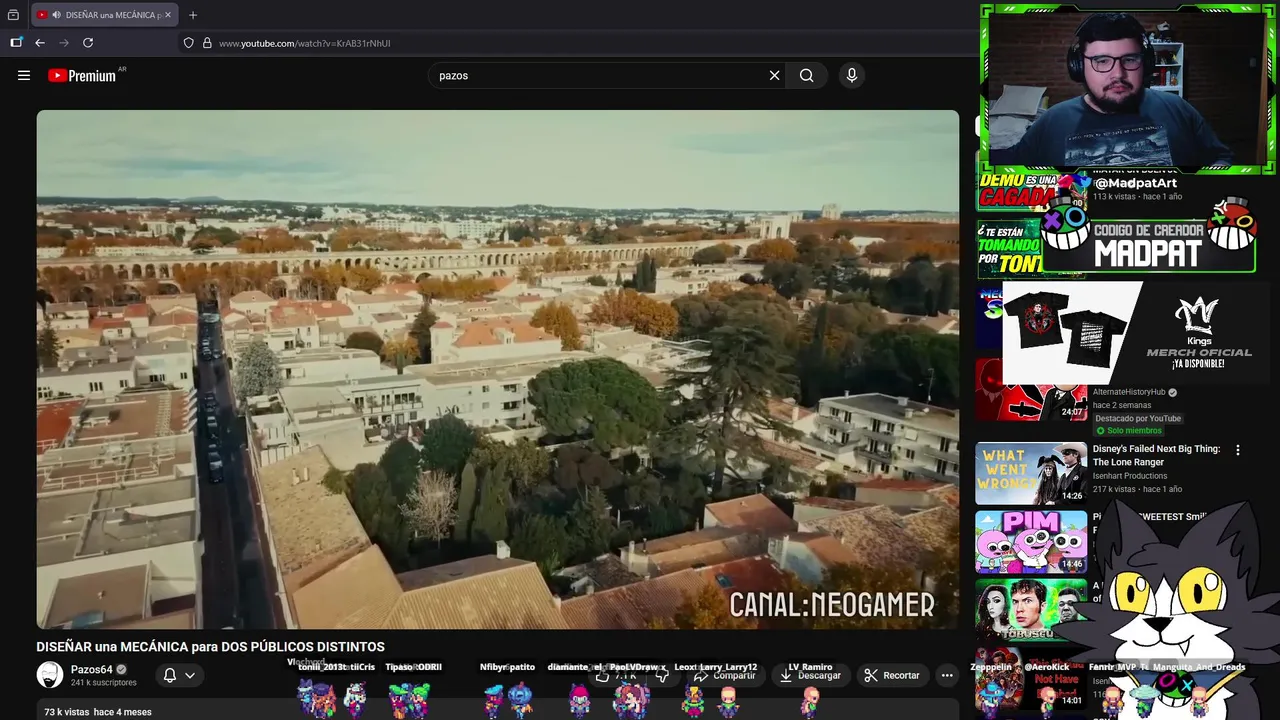The height and width of the screenshot is (720, 1280).
Task: Click the Descargar download button
Action: click(811, 675)
